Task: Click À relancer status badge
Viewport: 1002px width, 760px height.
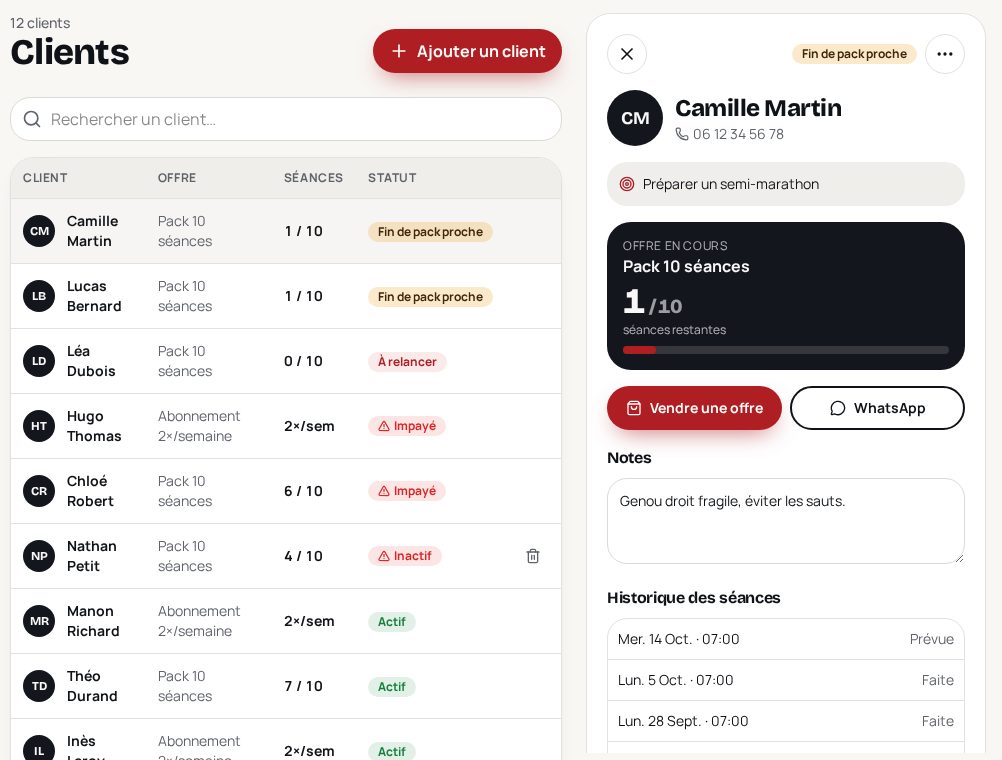Action: click(407, 362)
